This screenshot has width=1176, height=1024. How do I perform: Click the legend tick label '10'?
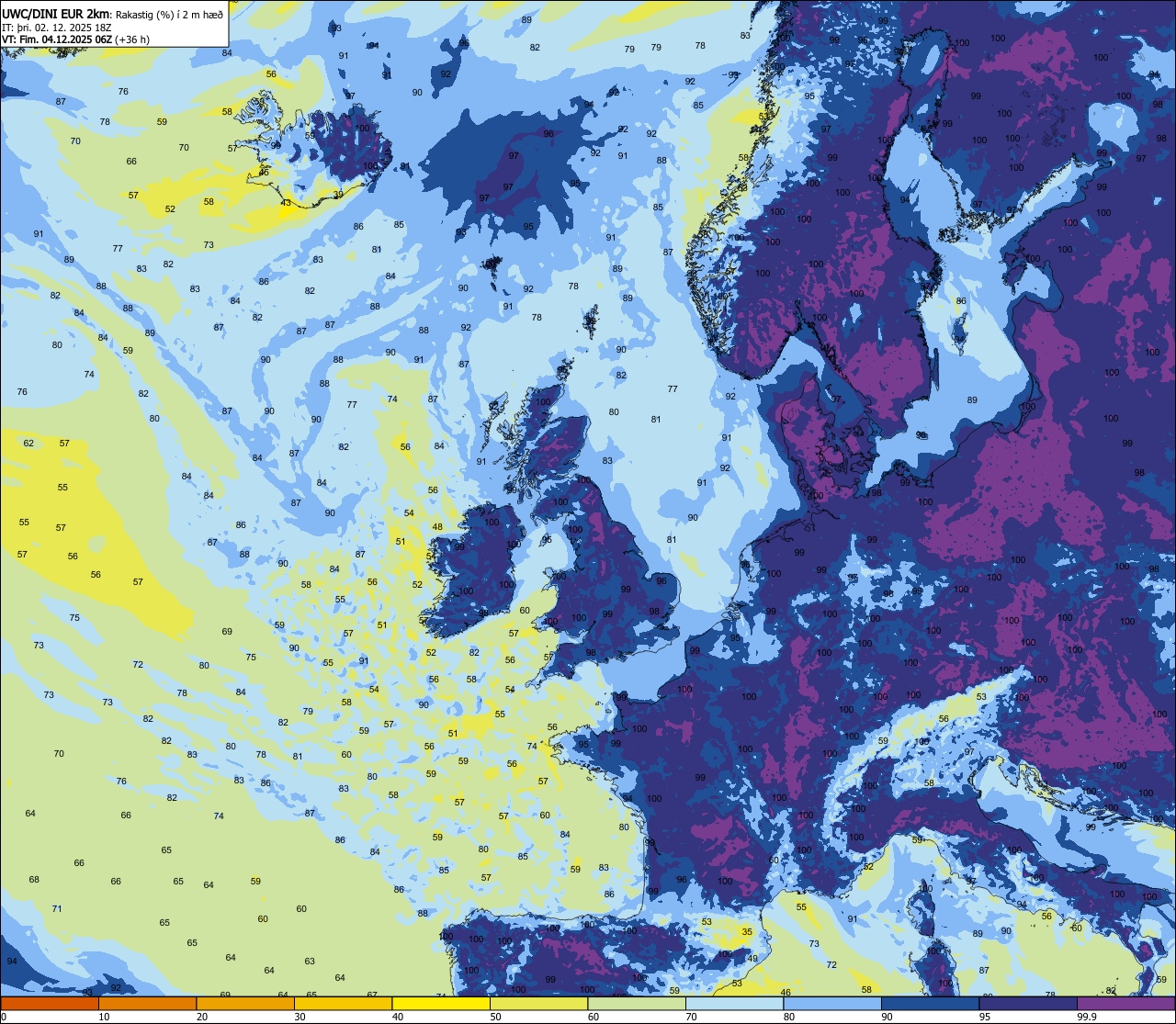pos(104,1017)
